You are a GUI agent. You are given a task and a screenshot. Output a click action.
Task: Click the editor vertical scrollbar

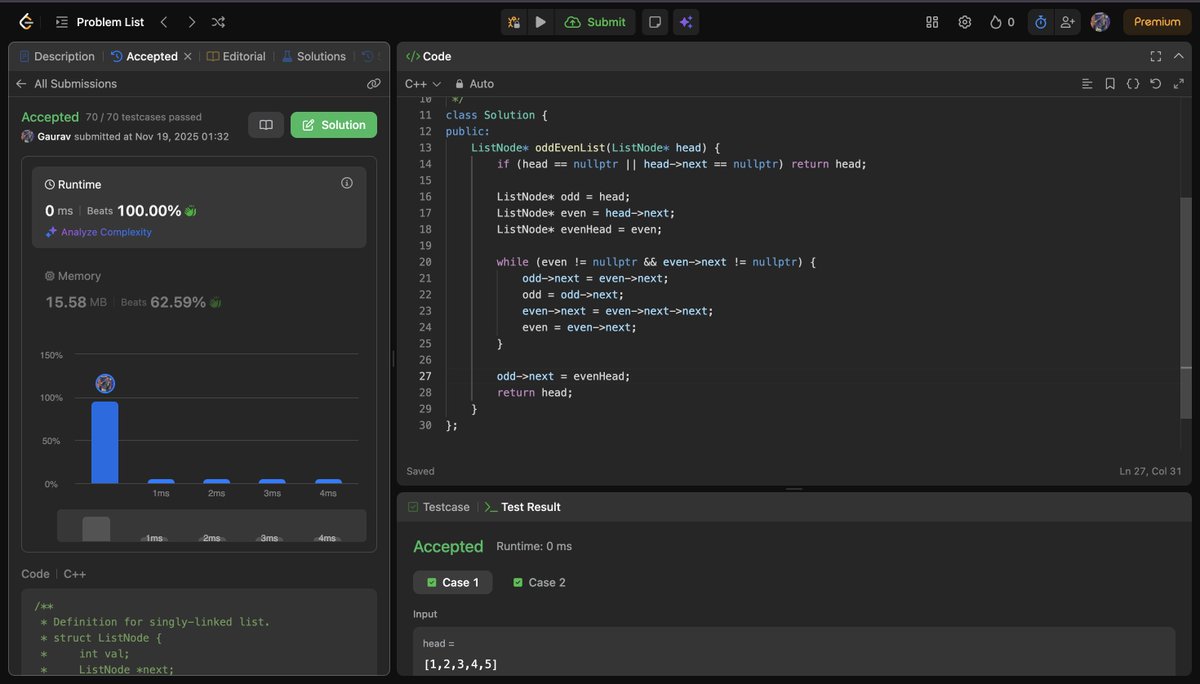(1185, 308)
